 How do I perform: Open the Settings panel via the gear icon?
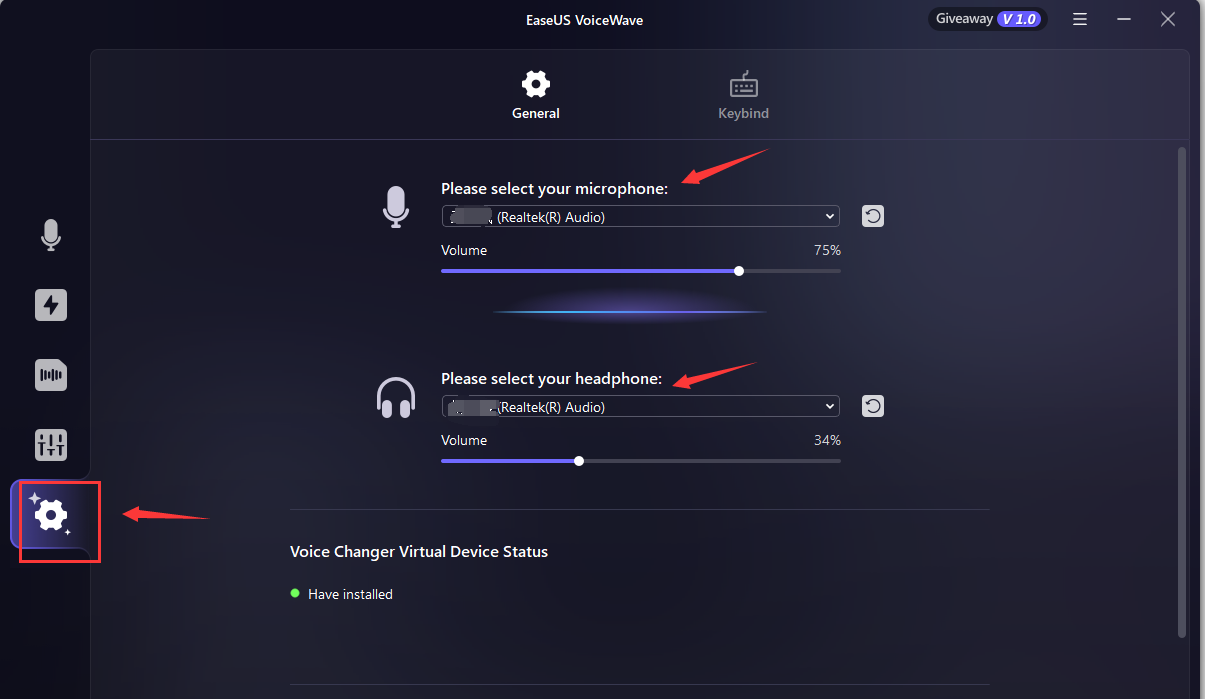tap(56, 516)
